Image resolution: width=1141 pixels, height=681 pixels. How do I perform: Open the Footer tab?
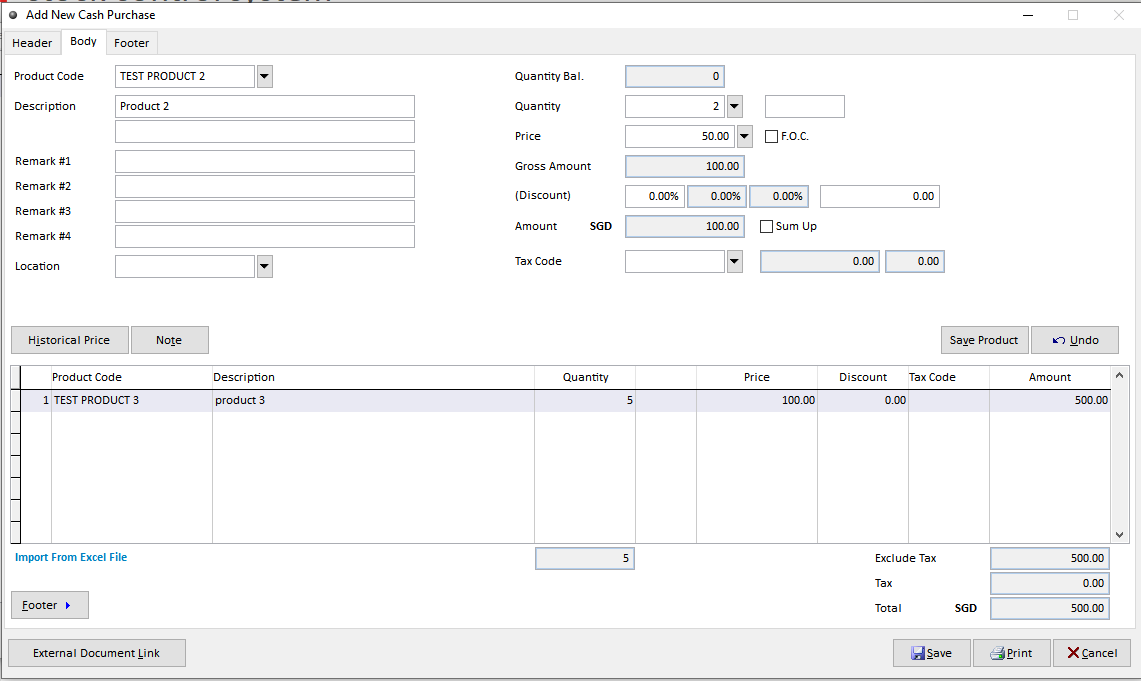(132, 43)
